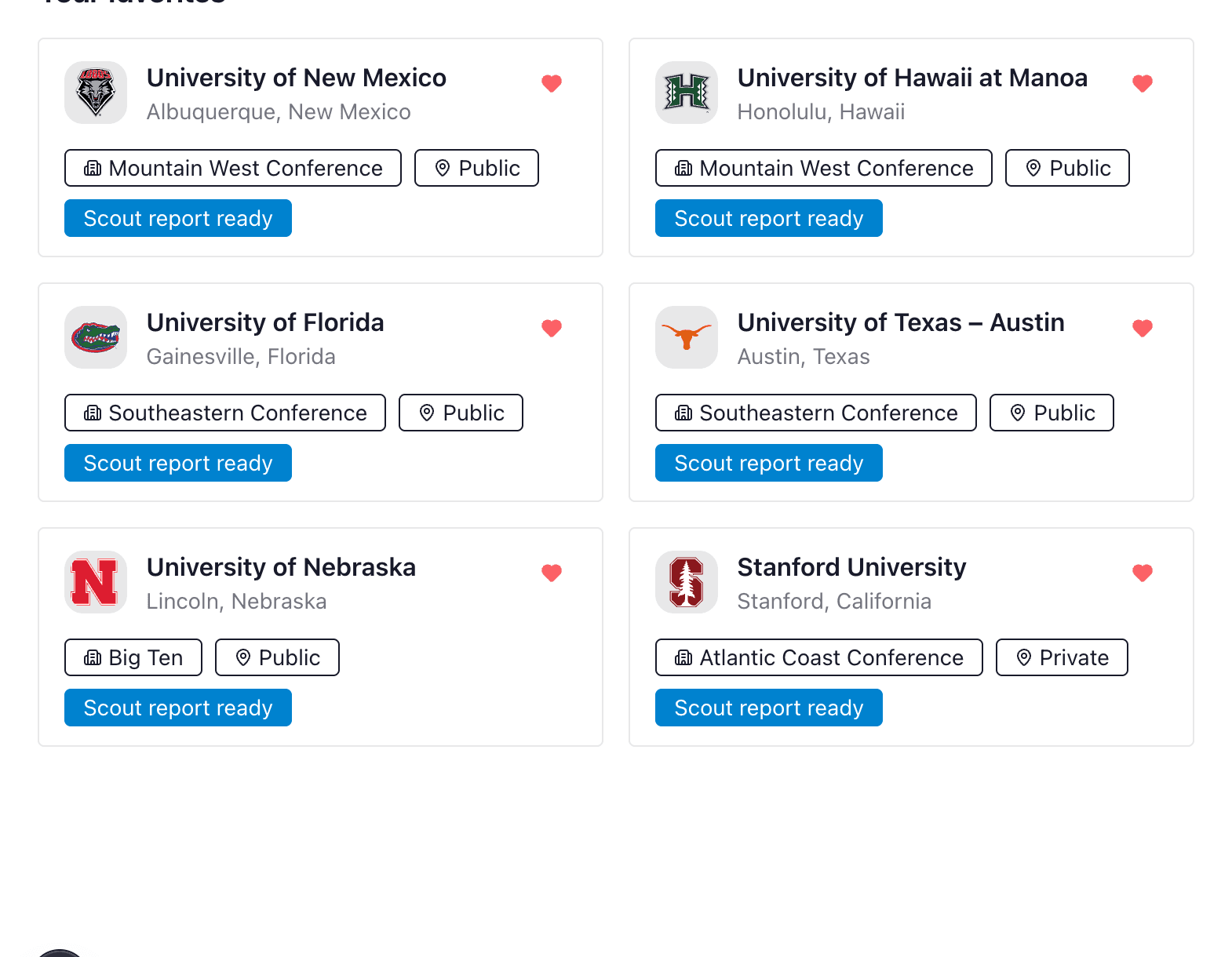This screenshot has height=957, width=1232.
Task: Click the Public badge on the Florida card
Action: click(460, 412)
